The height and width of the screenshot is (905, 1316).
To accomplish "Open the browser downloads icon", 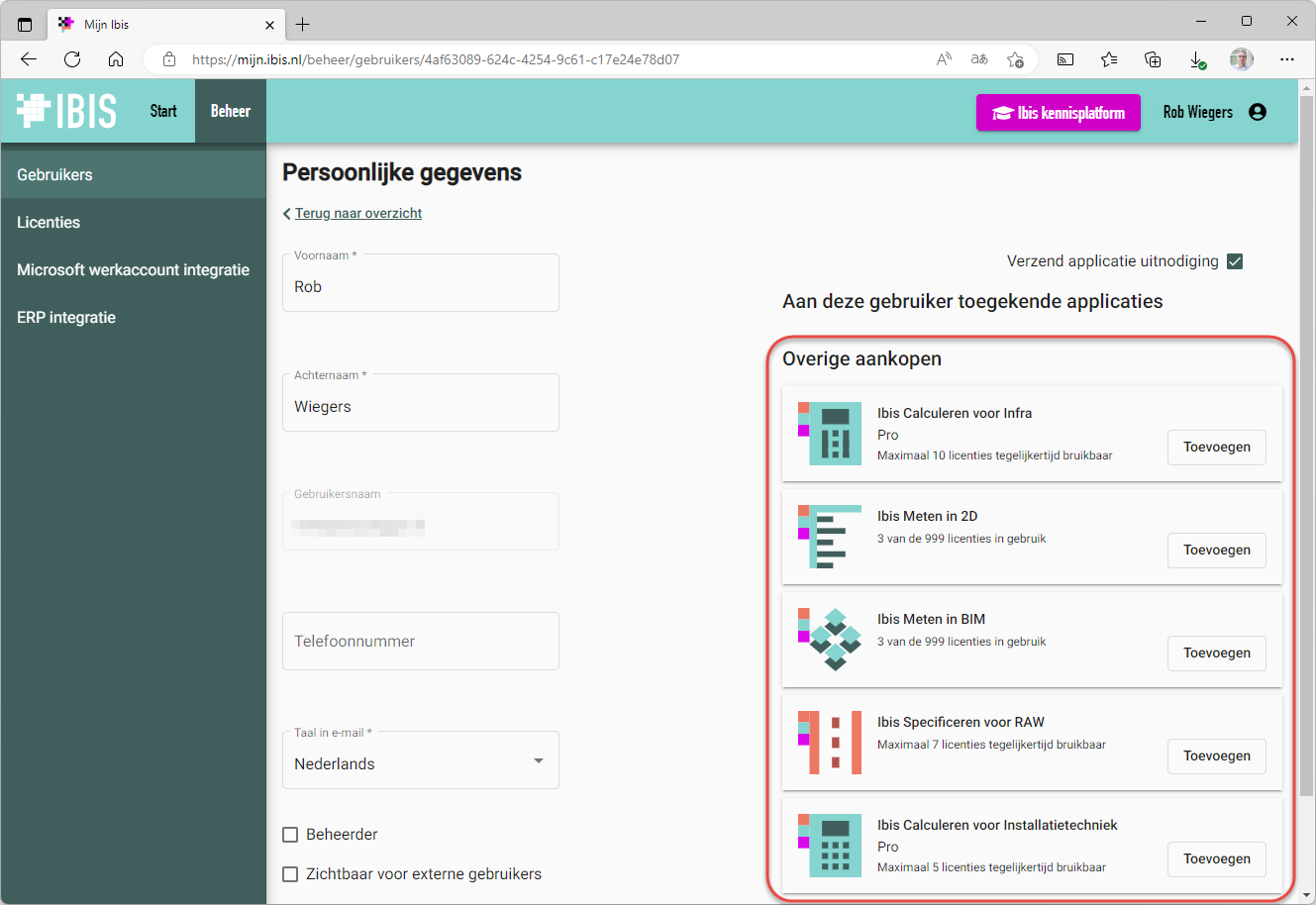I will [x=1197, y=59].
